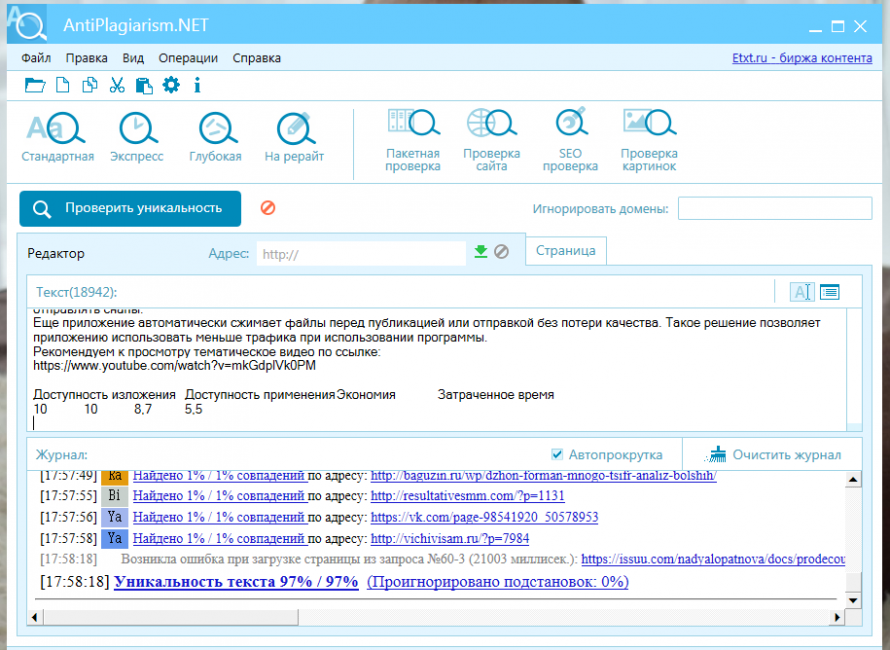
Task: Toggle the text cursor view icon
Action: coord(802,292)
